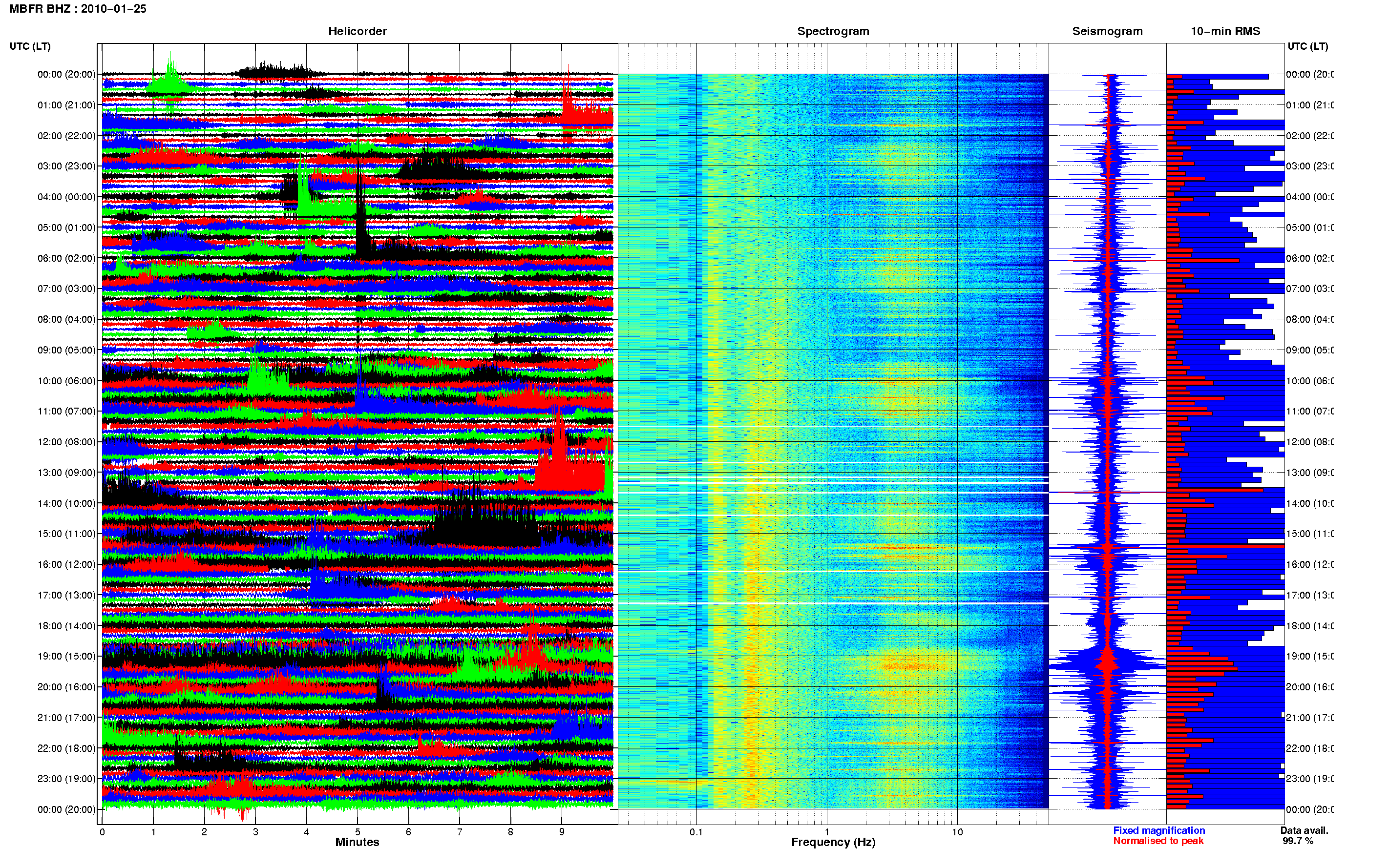This screenshot has width=1389, height=868.
Task: Click the left '18:00 (14:00)' time label
Action: (x=66, y=626)
